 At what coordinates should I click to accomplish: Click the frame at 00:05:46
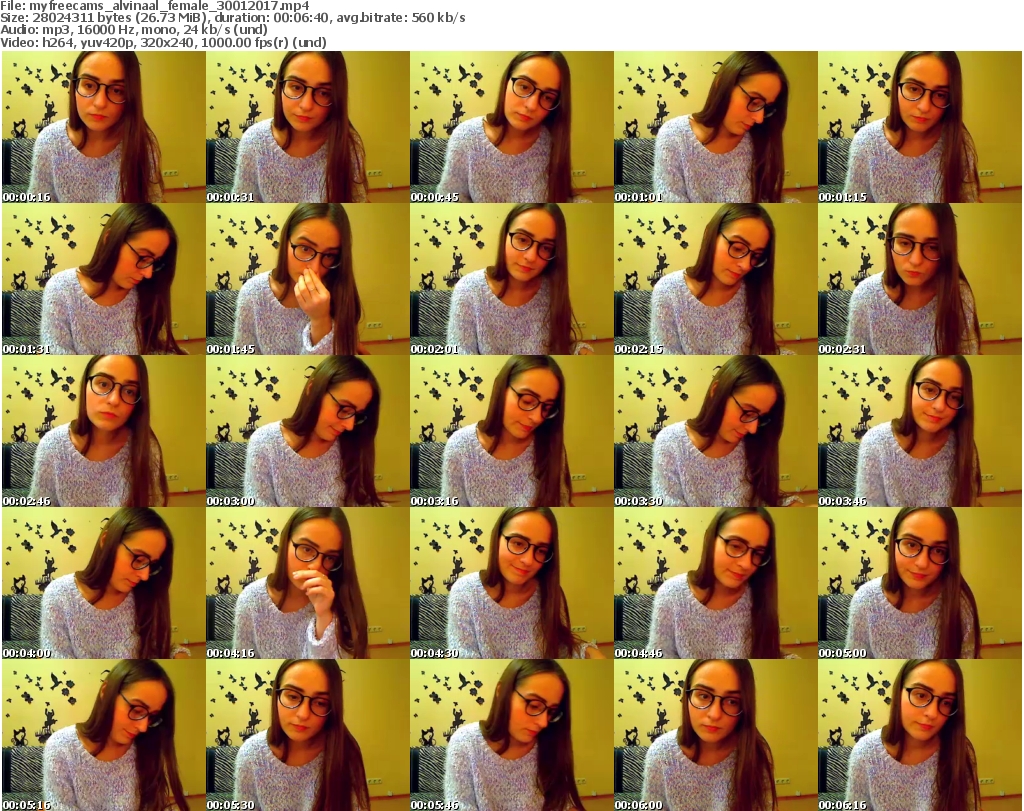[x=511, y=735]
